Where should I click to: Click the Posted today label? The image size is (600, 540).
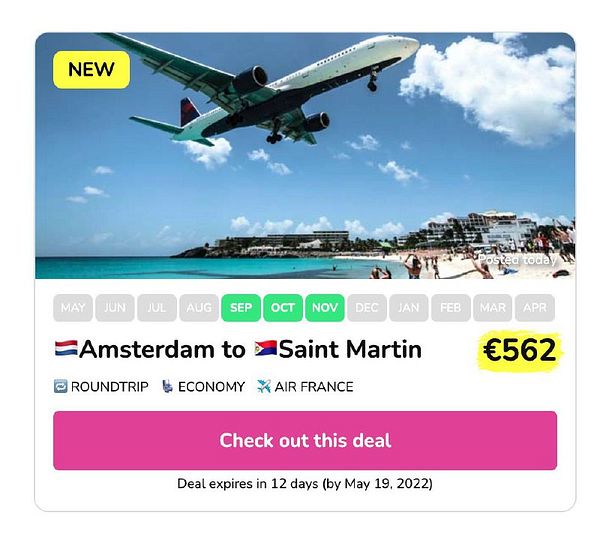coord(517,259)
